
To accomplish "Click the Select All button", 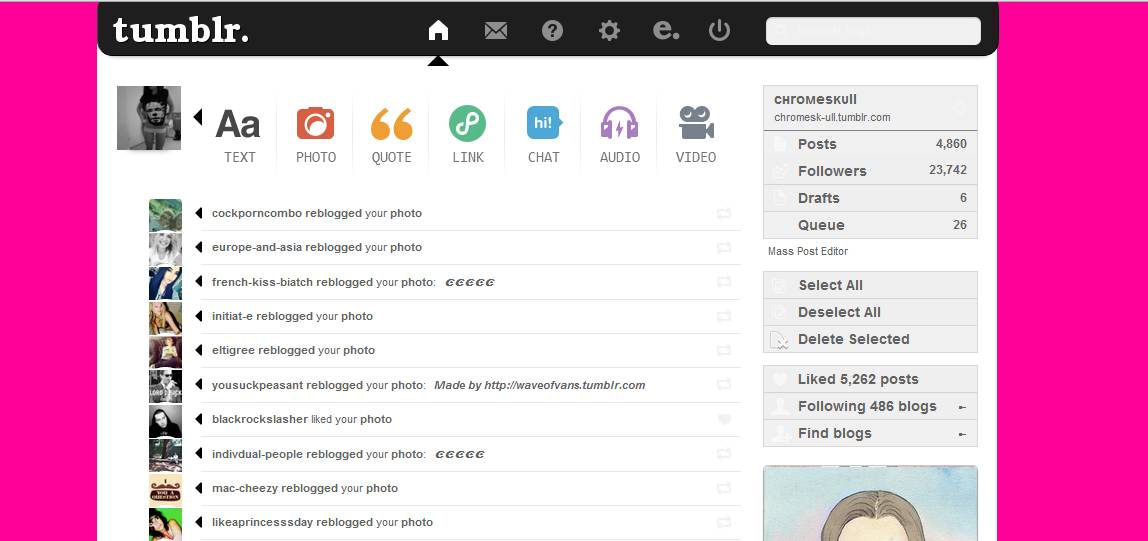I will 871,285.
